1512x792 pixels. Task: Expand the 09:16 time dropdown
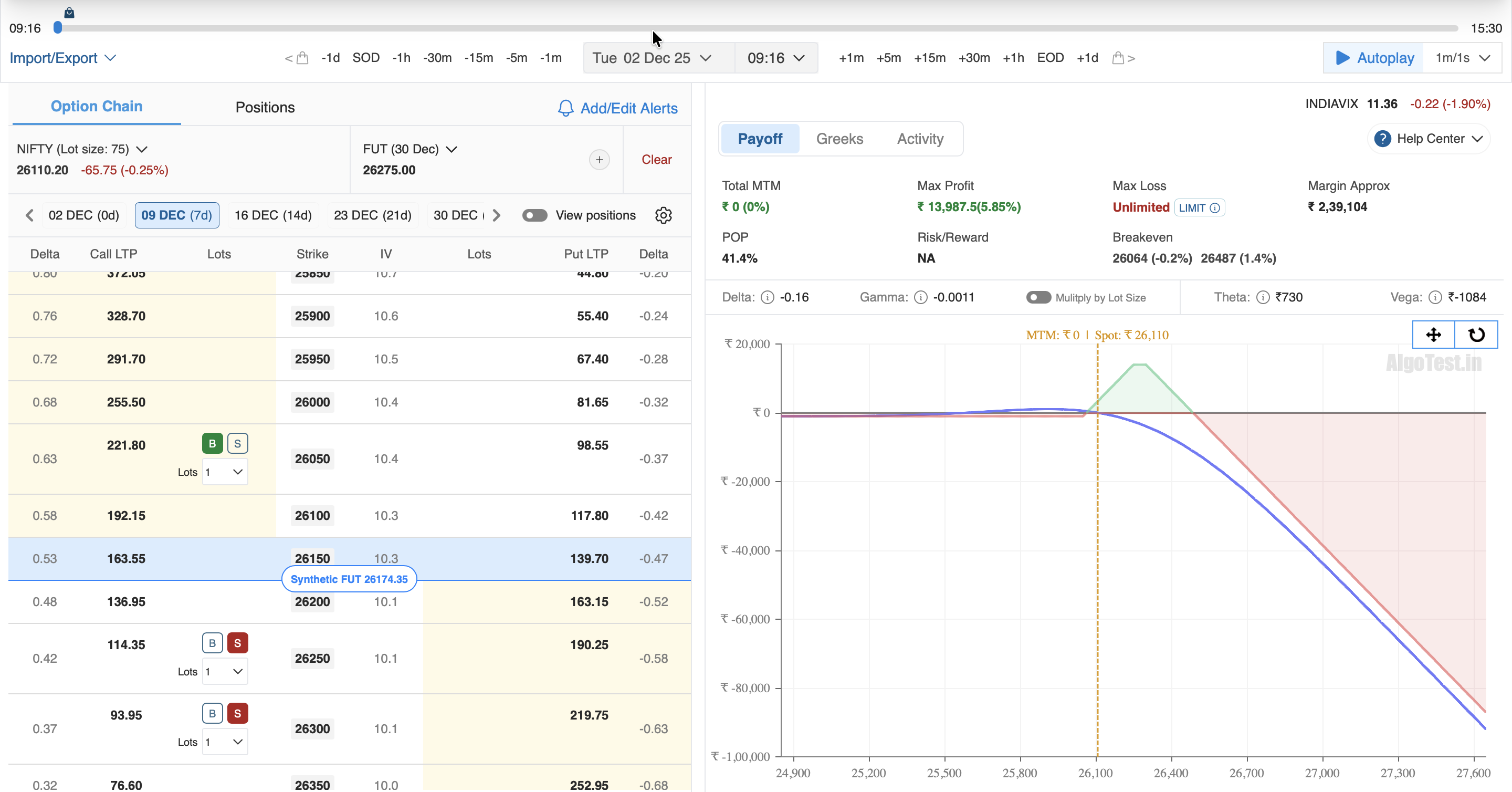click(775, 58)
